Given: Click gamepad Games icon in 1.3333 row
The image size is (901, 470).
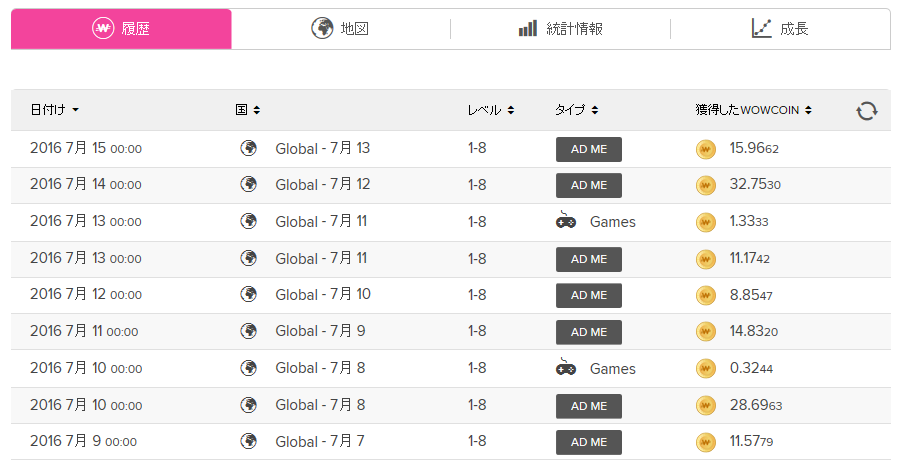Looking at the screenshot, I should [x=565, y=221].
